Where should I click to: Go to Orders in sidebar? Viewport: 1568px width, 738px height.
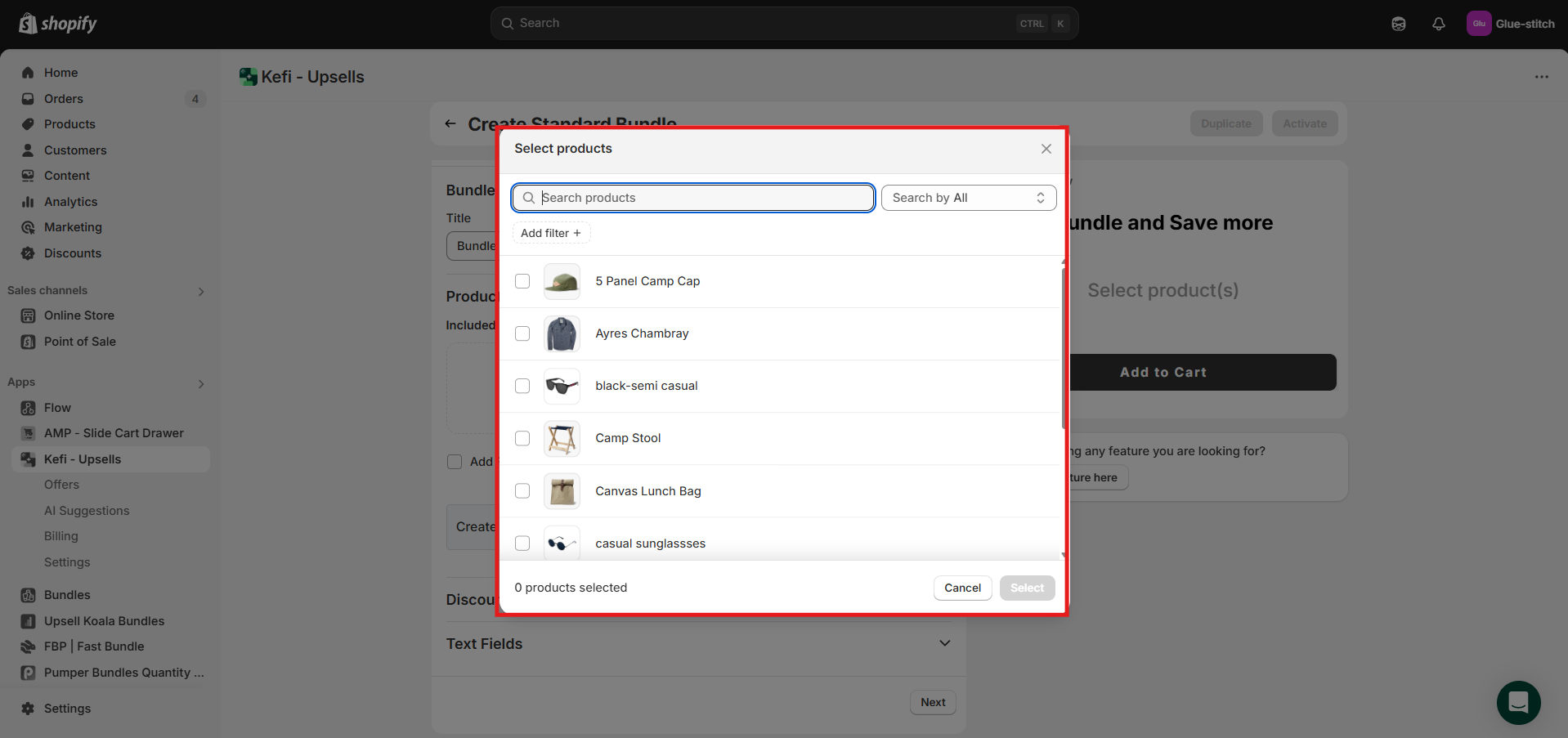tap(64, 99)
